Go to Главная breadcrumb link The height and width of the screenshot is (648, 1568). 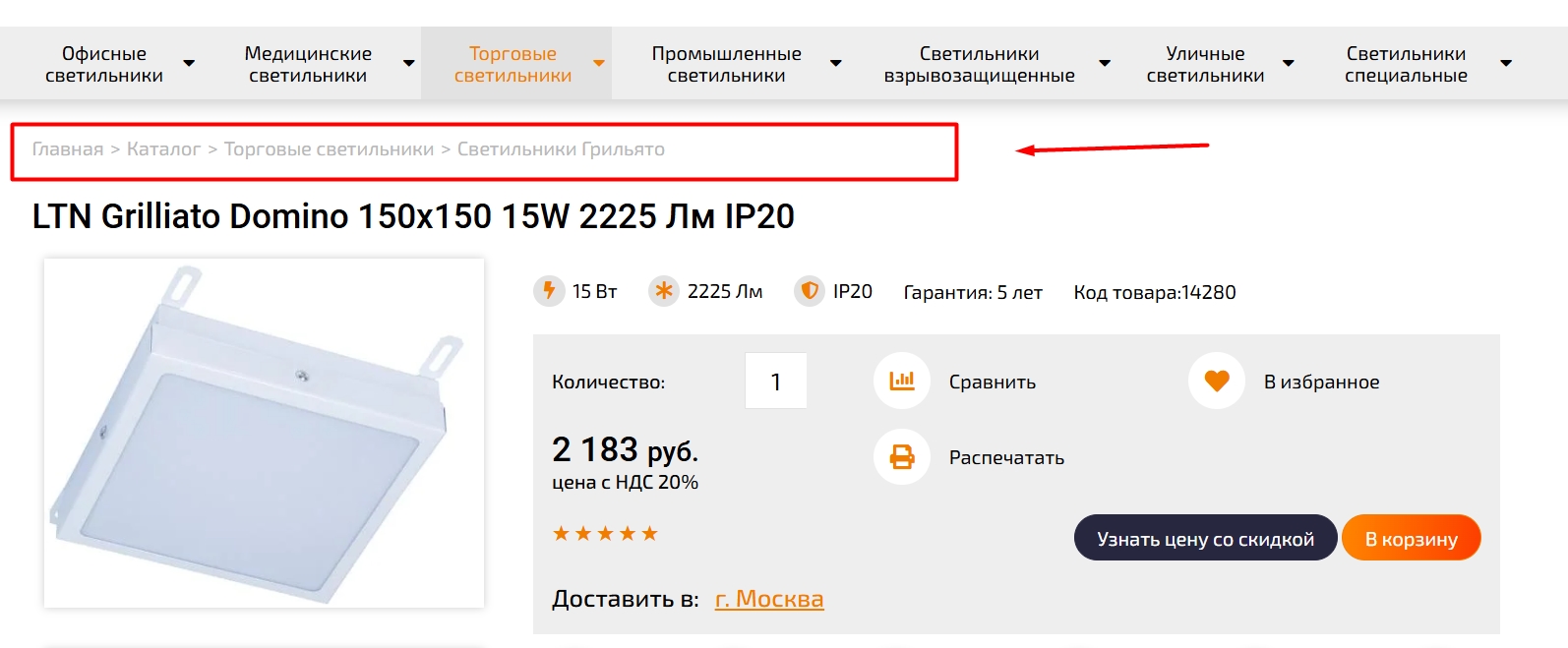68,149
